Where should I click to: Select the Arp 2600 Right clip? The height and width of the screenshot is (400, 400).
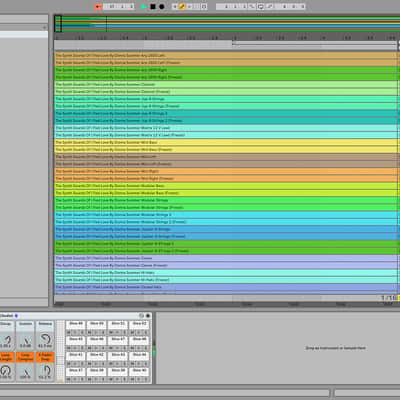coord(226,70)
